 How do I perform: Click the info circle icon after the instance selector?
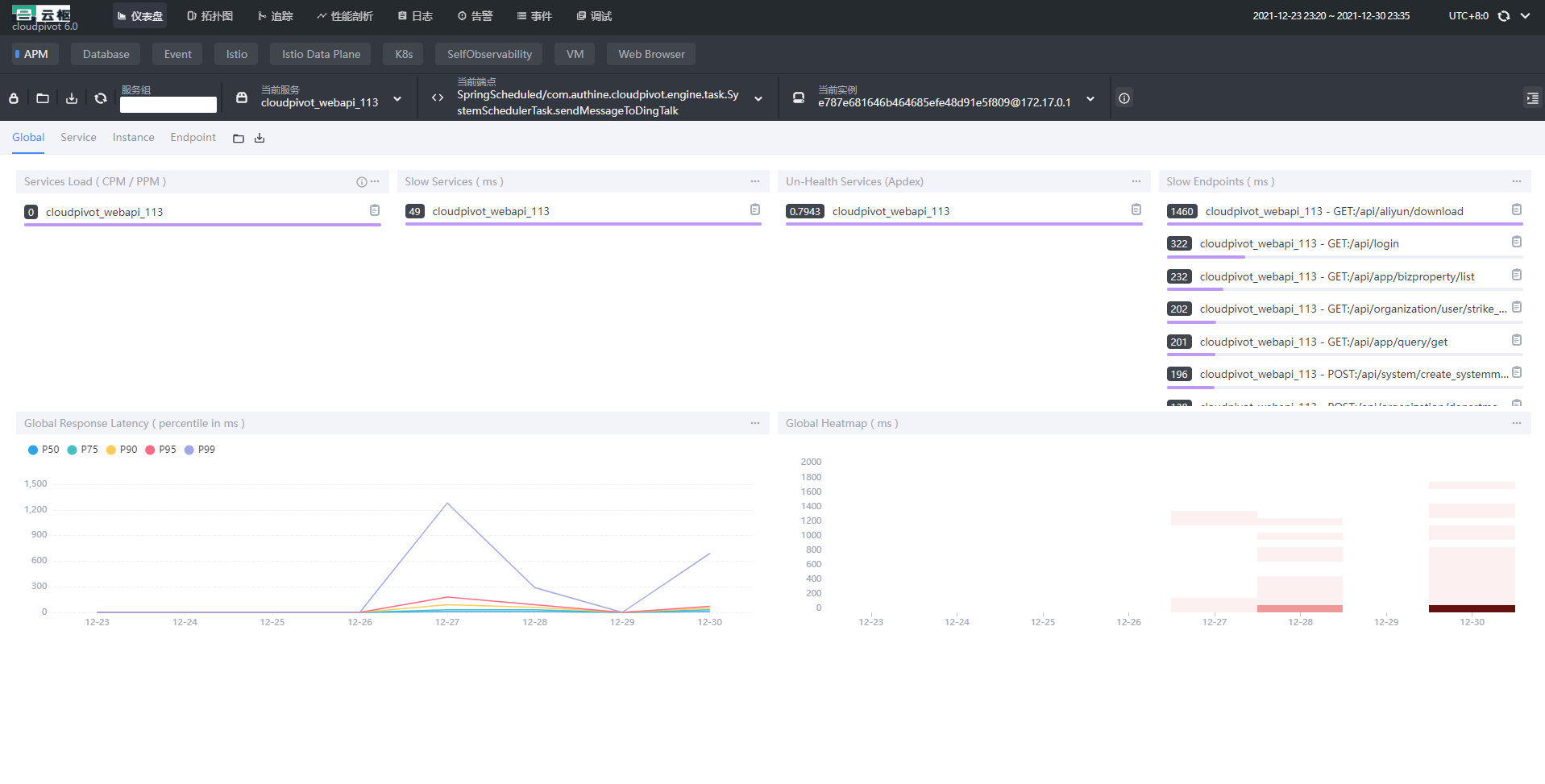1124,98
